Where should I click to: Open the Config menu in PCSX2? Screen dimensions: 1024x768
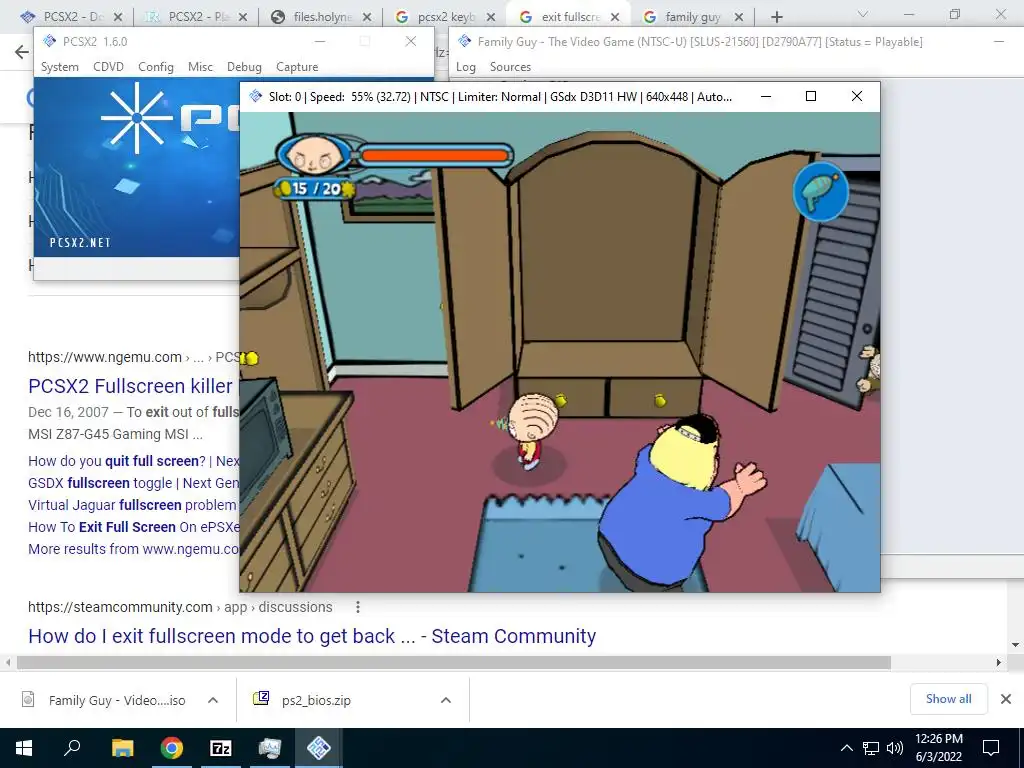click(x=155, y=67)
